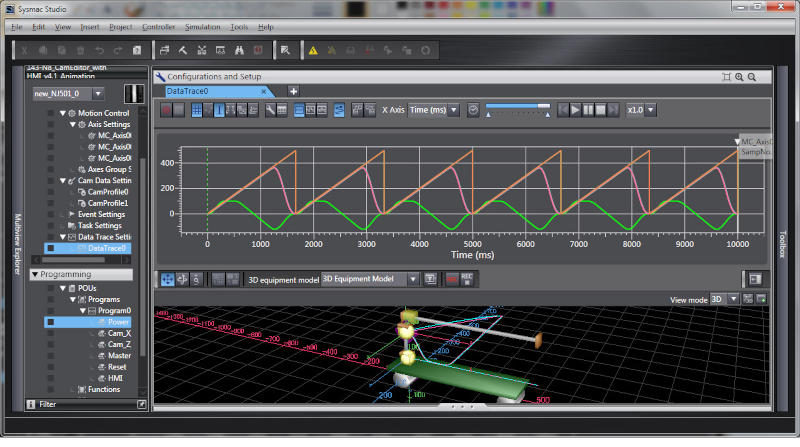Click the pan/move tool in 3D toolbar
800x447 pixels.
point(167,279)
